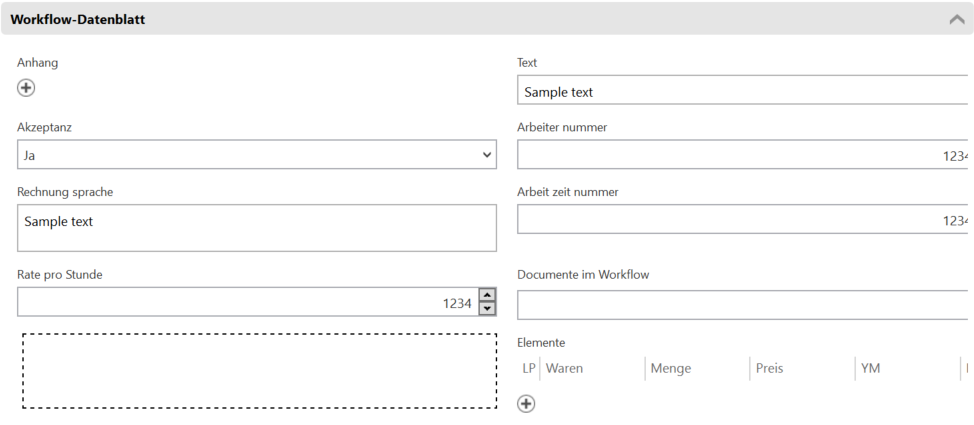This screenshot has width=974, height=425.
Task: Focus the Rate pro Stunde number field
Action: click(x=245, y=302)
